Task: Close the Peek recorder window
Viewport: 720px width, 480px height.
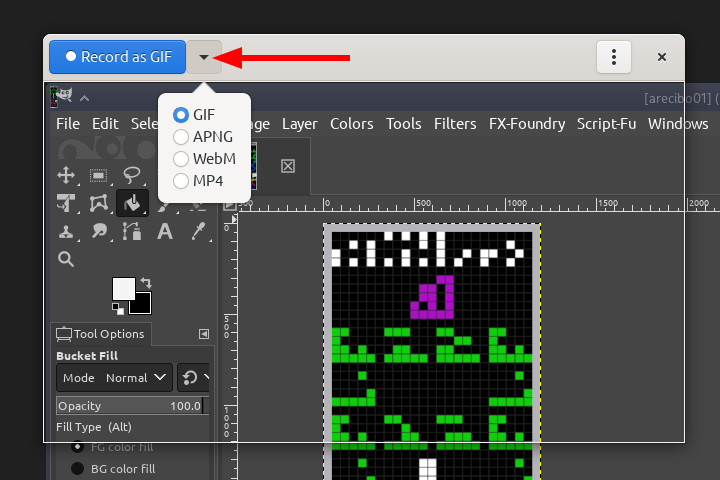Action: pyautogui.click(x=662, y=57)
